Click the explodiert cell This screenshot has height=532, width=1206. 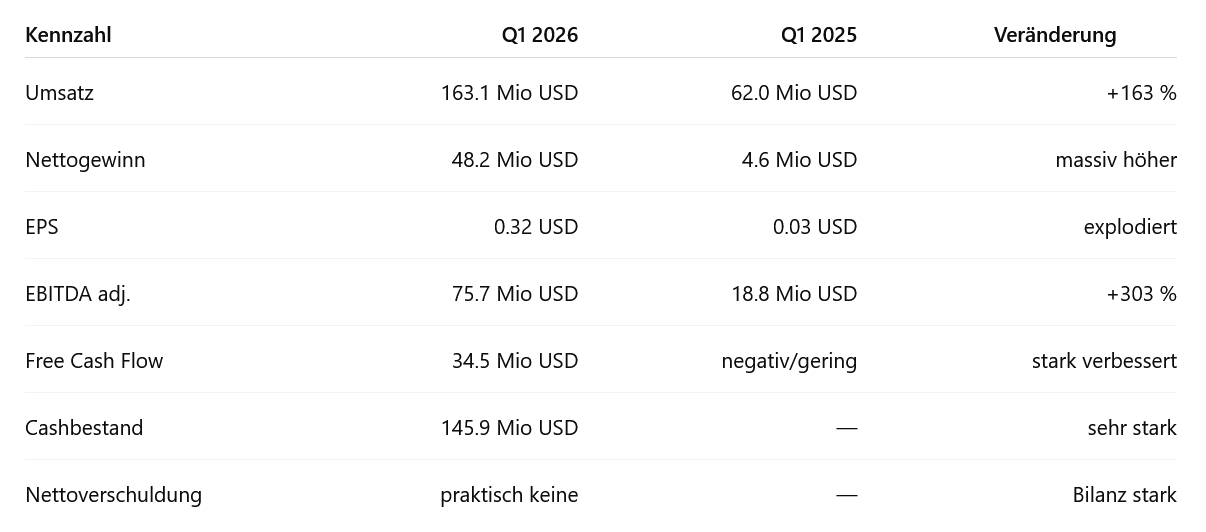pos(1130,227)
